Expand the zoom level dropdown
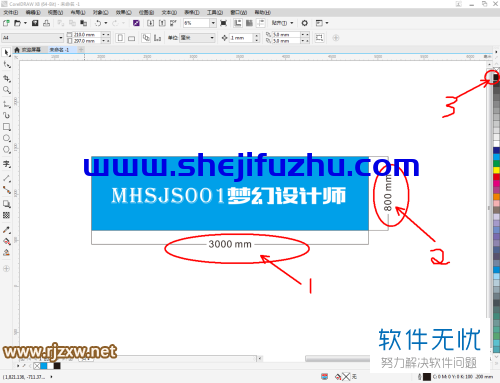The image size is (500, 383). (x=213, y=23)
